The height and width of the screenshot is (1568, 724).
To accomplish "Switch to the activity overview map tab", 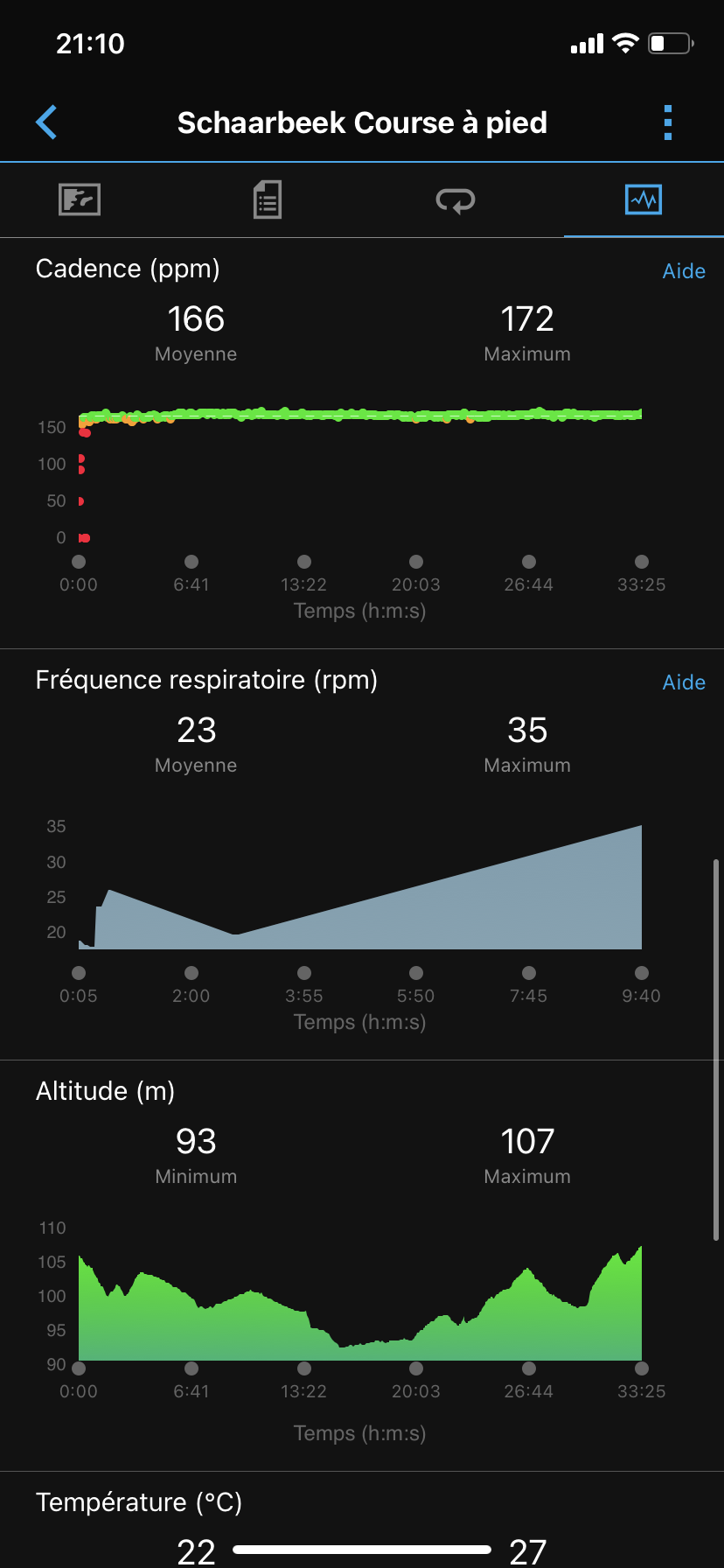I will pos(80,199).
